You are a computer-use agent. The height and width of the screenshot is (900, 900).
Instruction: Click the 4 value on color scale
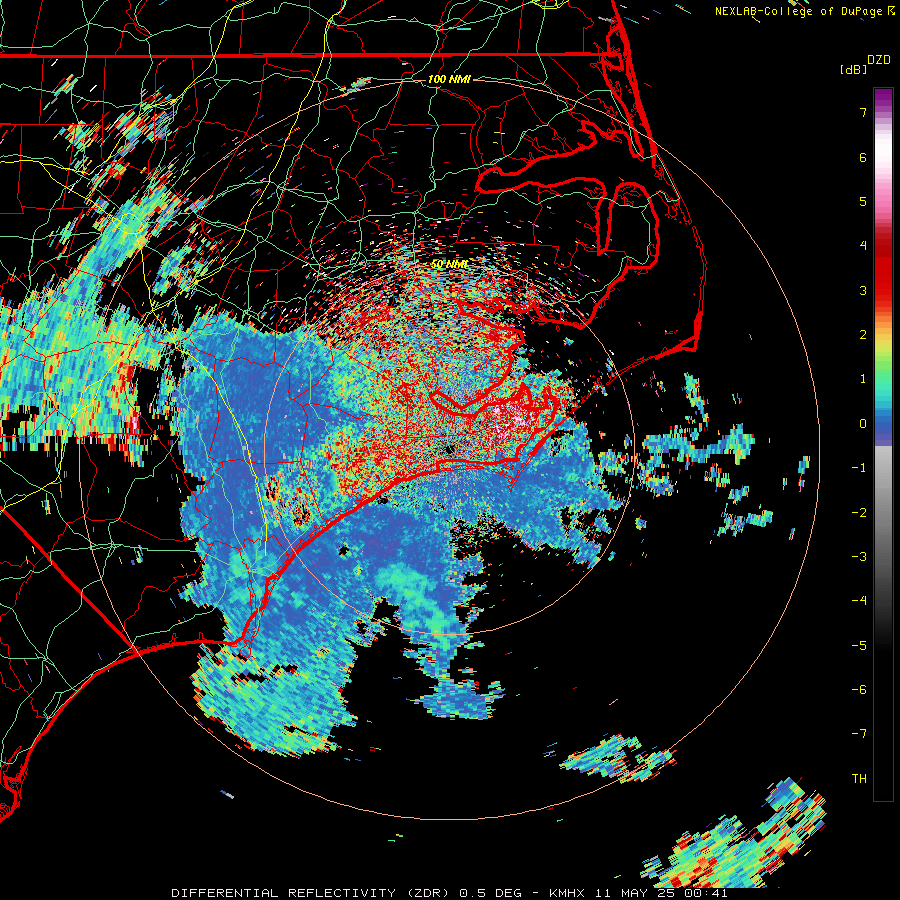pyautogui.click(x=863, y=246)
